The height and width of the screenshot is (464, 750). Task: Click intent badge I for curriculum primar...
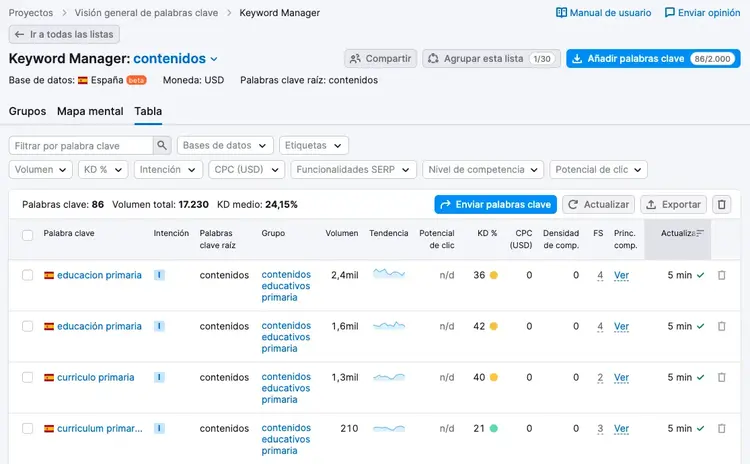159,429
